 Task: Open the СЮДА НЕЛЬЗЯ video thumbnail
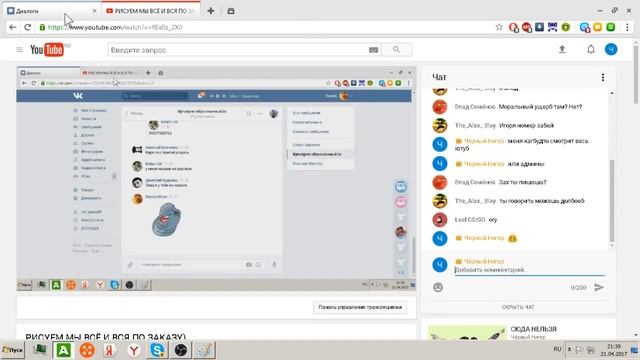click(x=467, y=333)
